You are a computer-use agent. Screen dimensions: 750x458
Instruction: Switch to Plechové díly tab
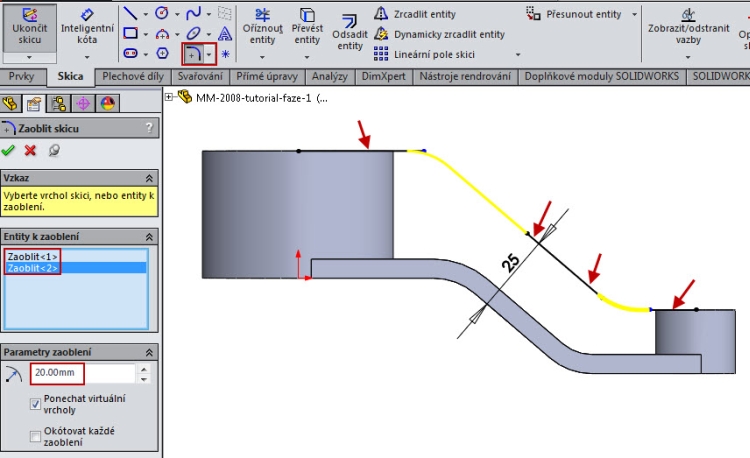click(x=132, y=76)
